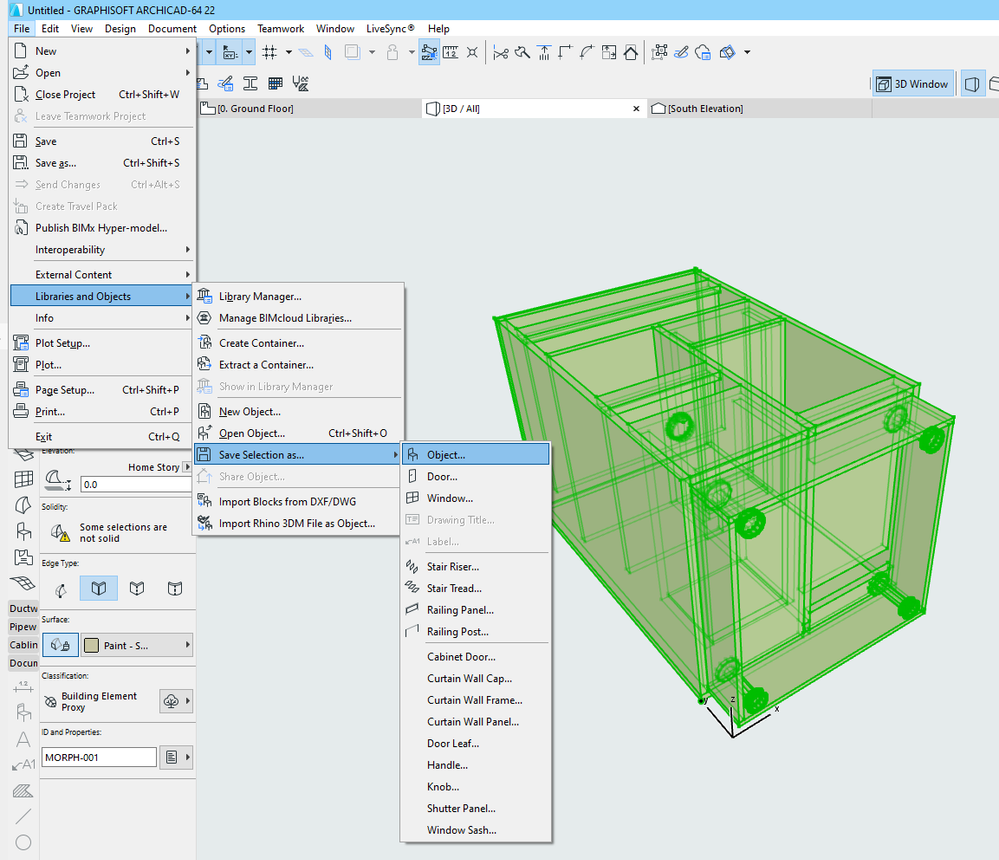Select the highlighted second Edge Type option
This screenshot has height=860, width=999.
tap(98, 588)
